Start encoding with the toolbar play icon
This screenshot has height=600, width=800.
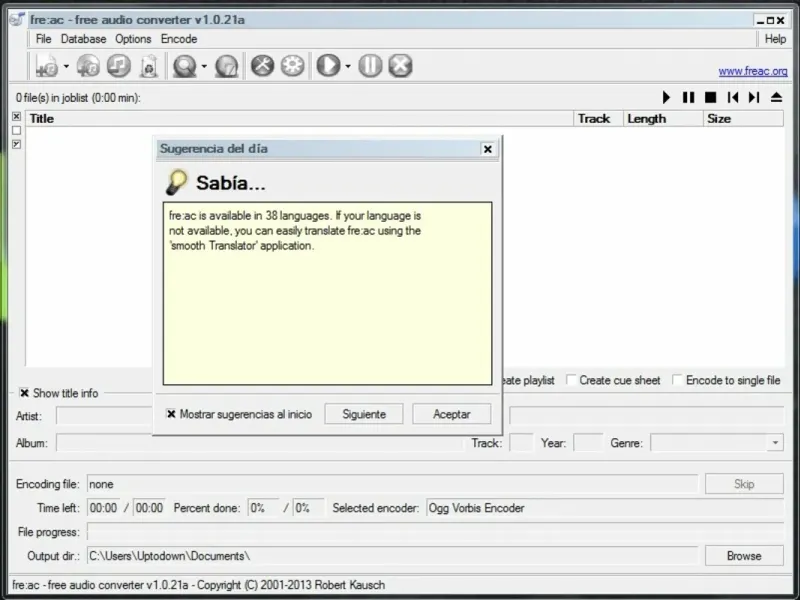tap(328, 66)
